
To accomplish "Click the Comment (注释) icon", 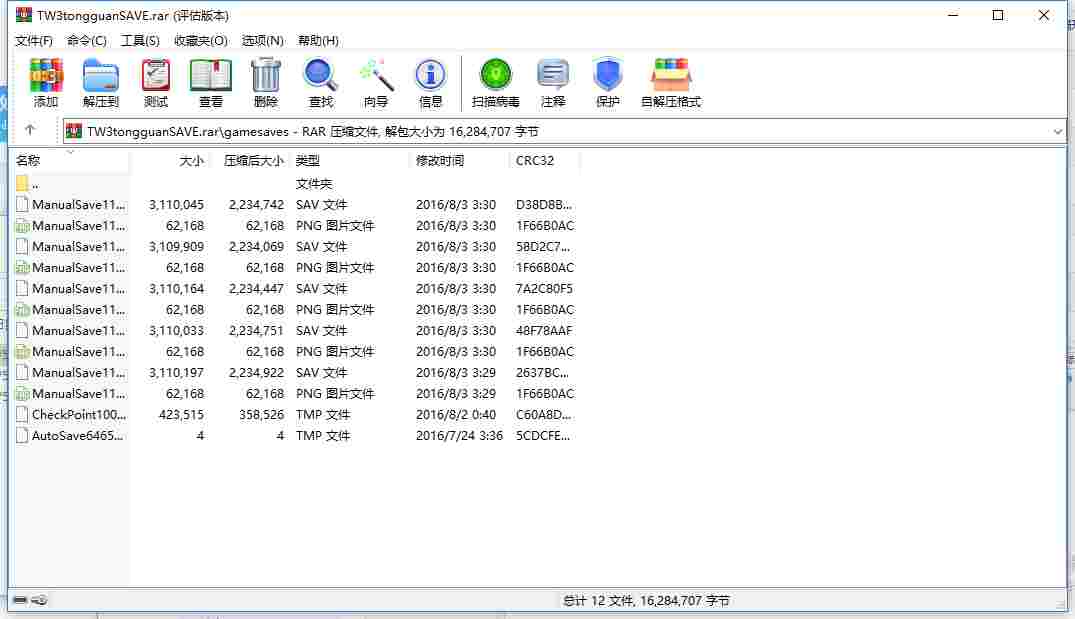I will (553, 75).
